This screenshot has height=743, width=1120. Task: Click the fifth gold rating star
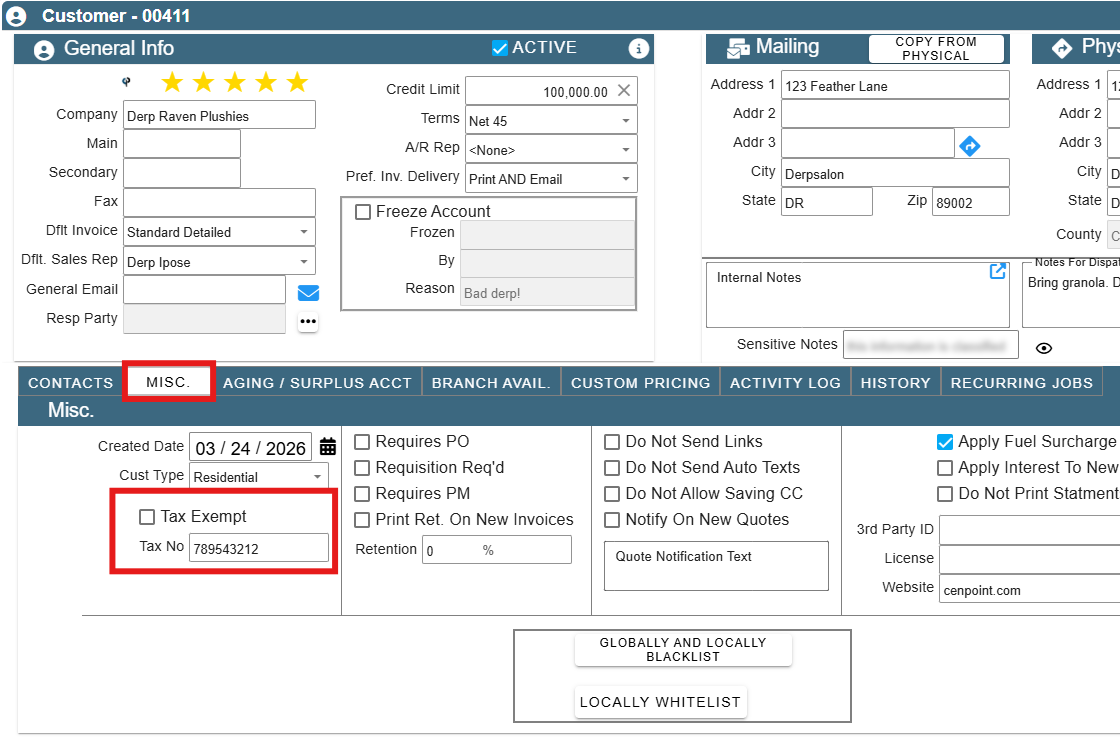pos(297,82)
